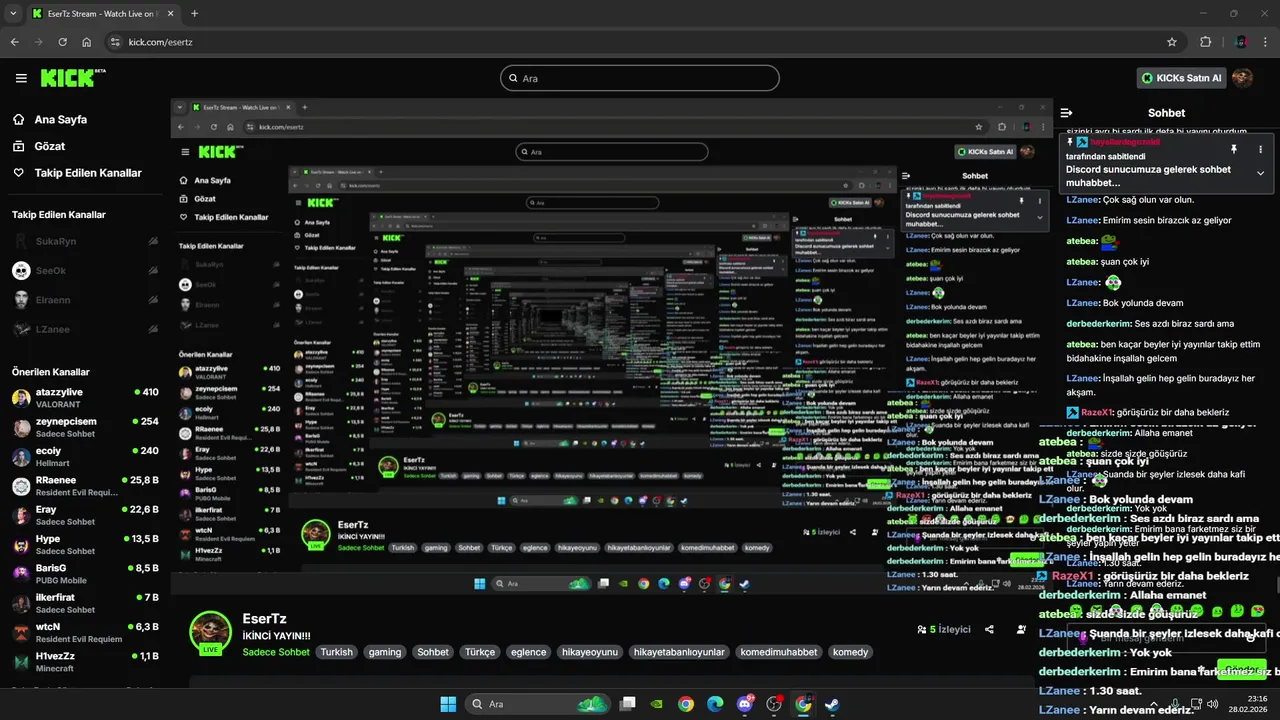1280x720 pixels.
Task: Click the komedy tag
Action: tap(851, 652)
